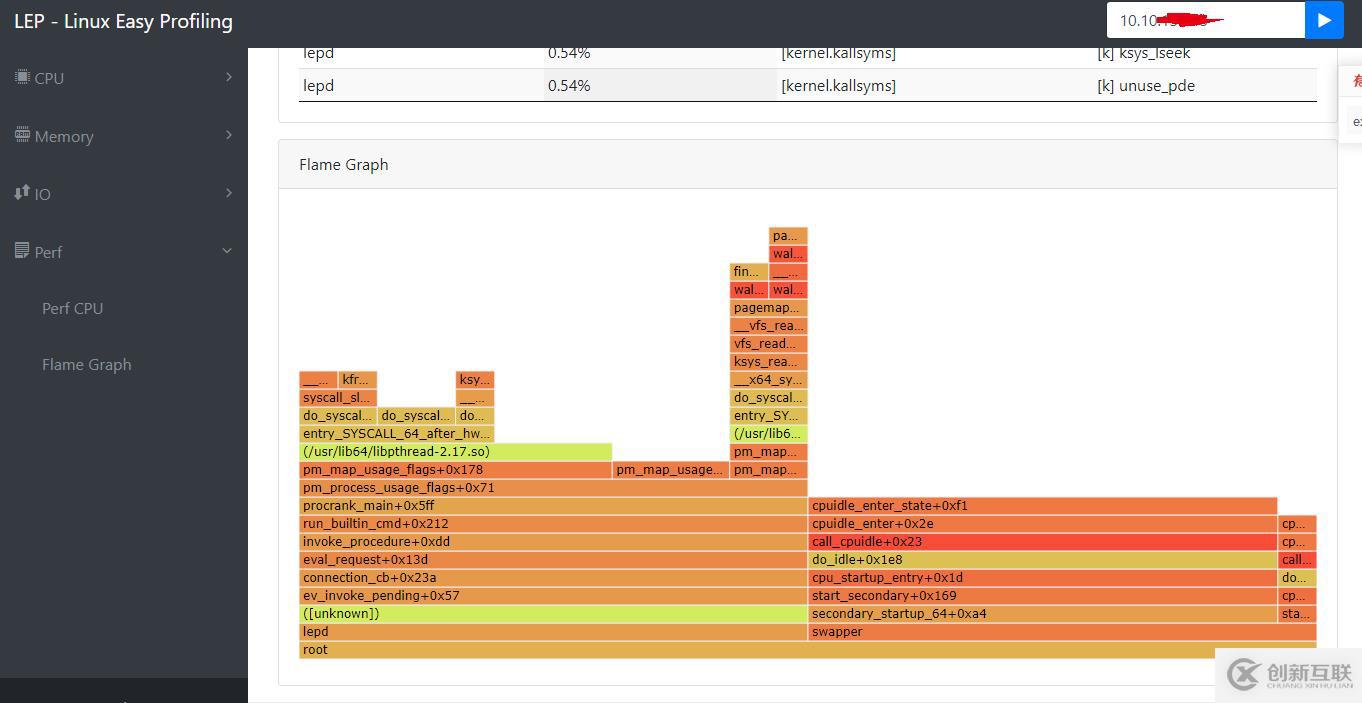Expand the Memory menu chevron
Image resolution: width=1362 pixels, height=703 pixels.
click(x=229, y=135)
